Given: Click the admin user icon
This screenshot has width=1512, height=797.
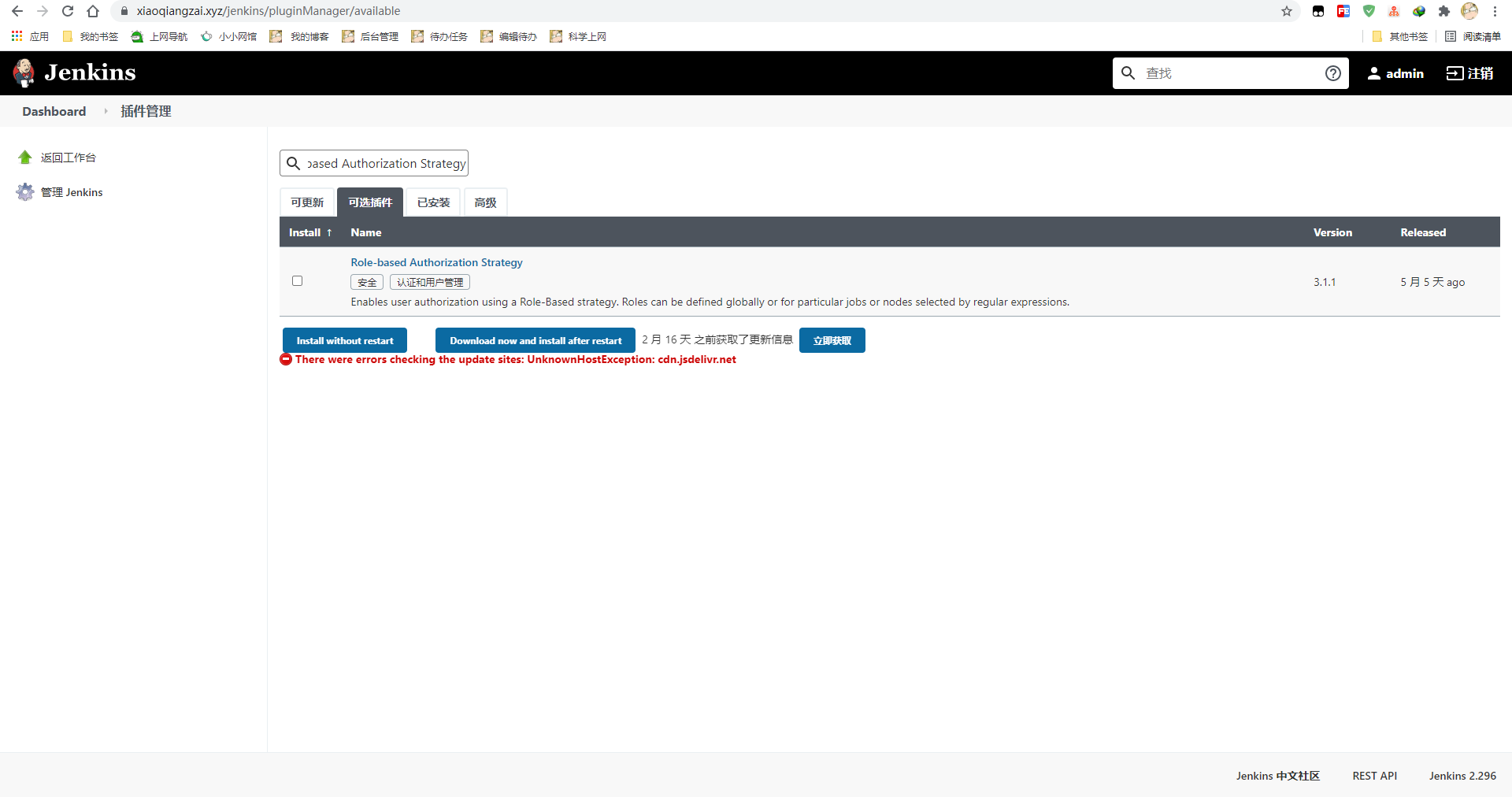Looking at the screenshot, I should coord(1374,73).
